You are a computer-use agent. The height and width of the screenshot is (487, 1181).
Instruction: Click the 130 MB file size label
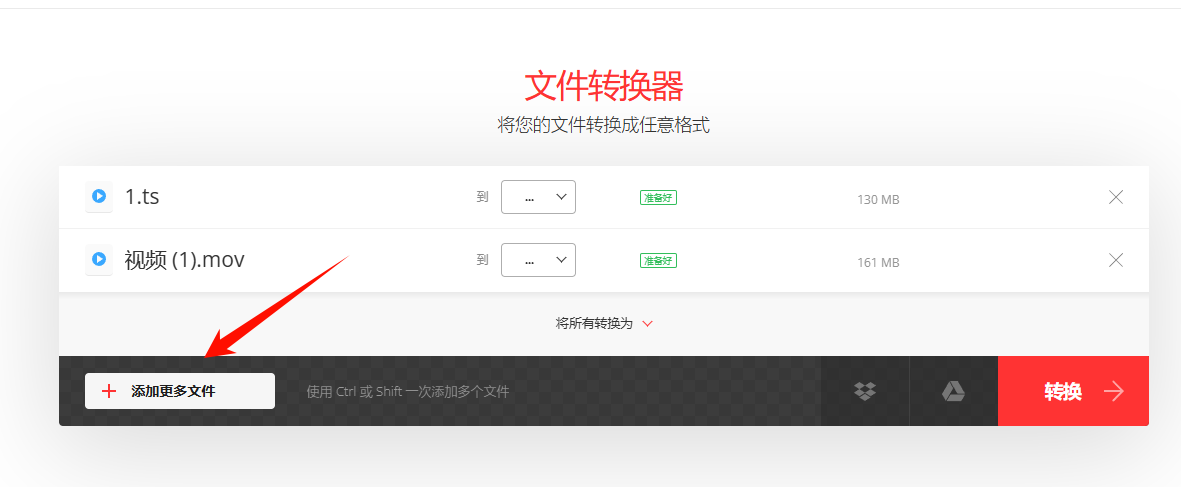878,200
